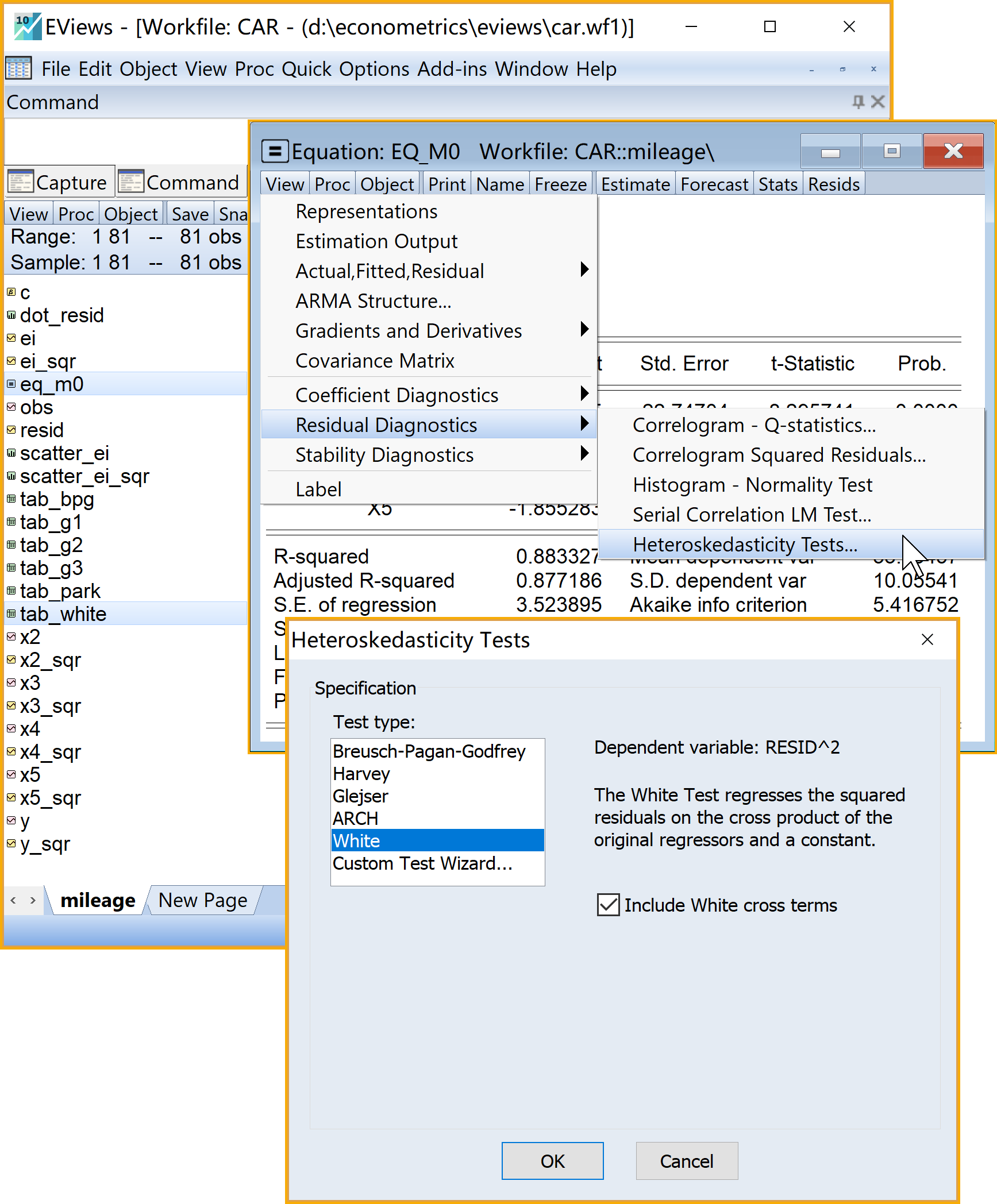This screenshot has height=1204, width=997.
Task: Click the scatter_ei graph object icon
Action: click(x=11, y=453)
